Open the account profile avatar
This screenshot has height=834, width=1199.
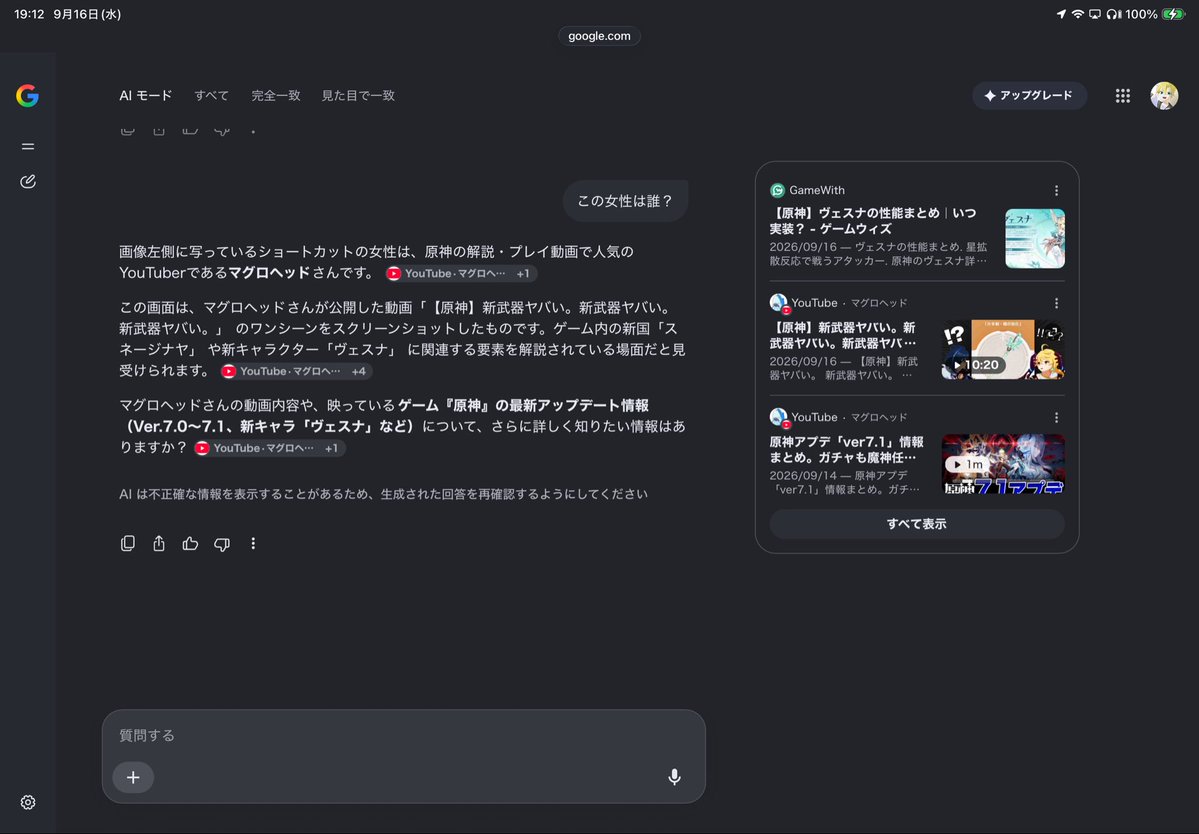(1164, 96)
